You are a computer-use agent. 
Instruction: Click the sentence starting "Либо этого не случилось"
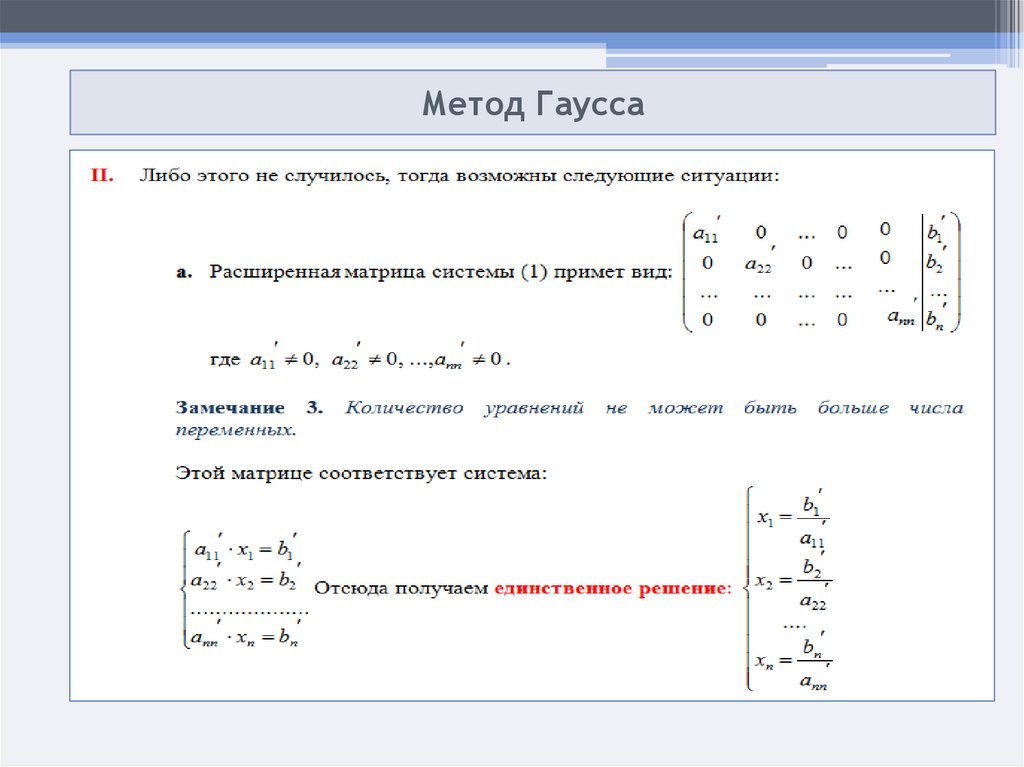pyautogui.click(x=458, y=176)
